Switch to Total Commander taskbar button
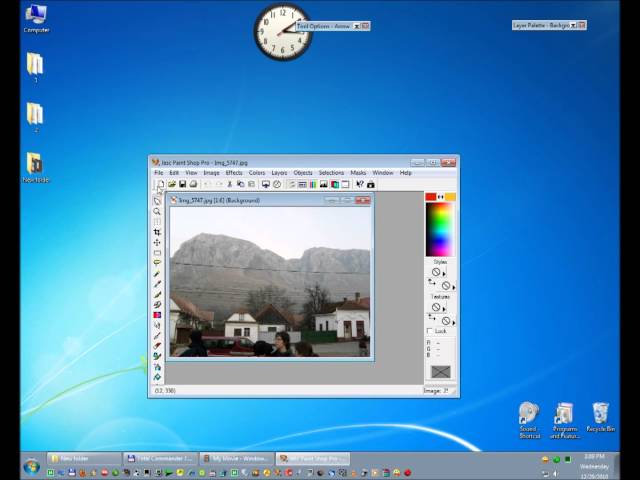640x480 pixels. (160, 459)
